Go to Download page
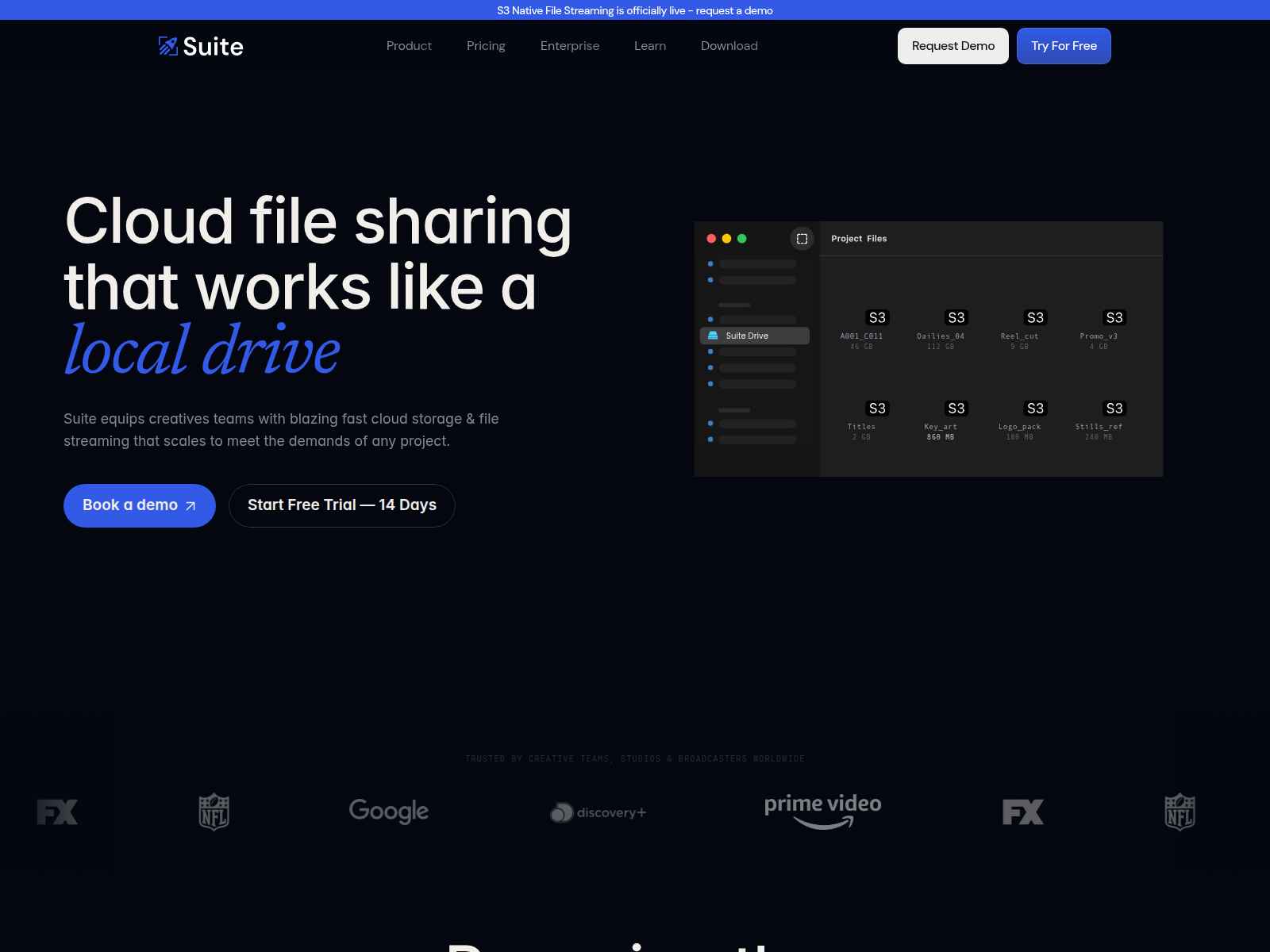Viewport: 1270px width, 952px height. coord(729,46)
